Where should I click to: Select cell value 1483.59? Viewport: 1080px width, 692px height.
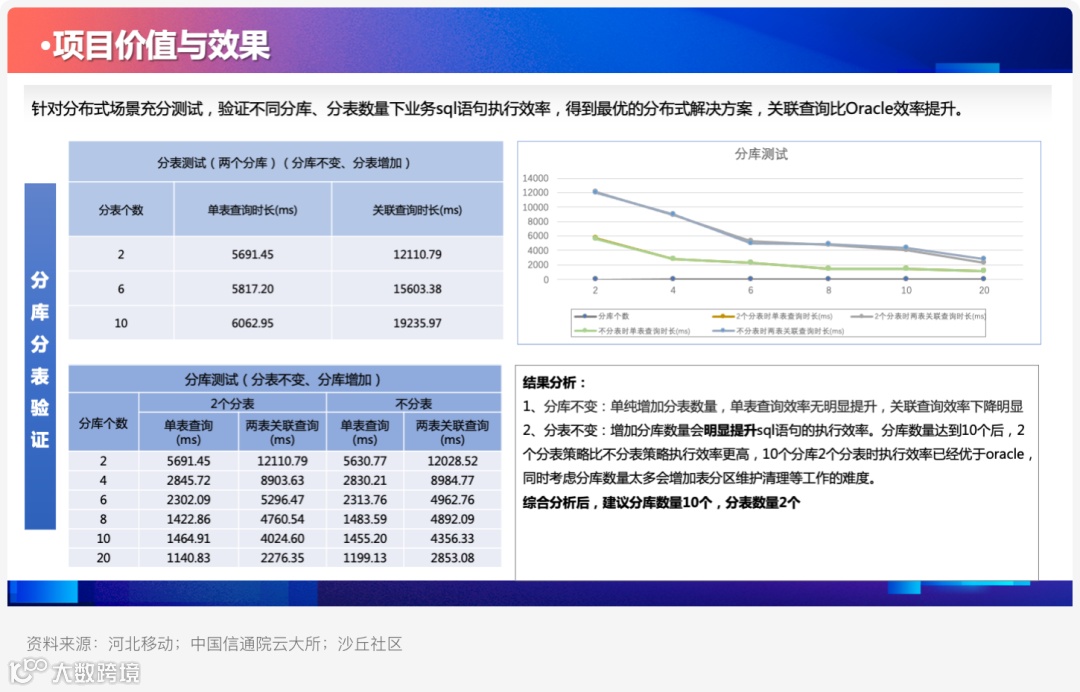pyautogui.click(x=365, y=519)
